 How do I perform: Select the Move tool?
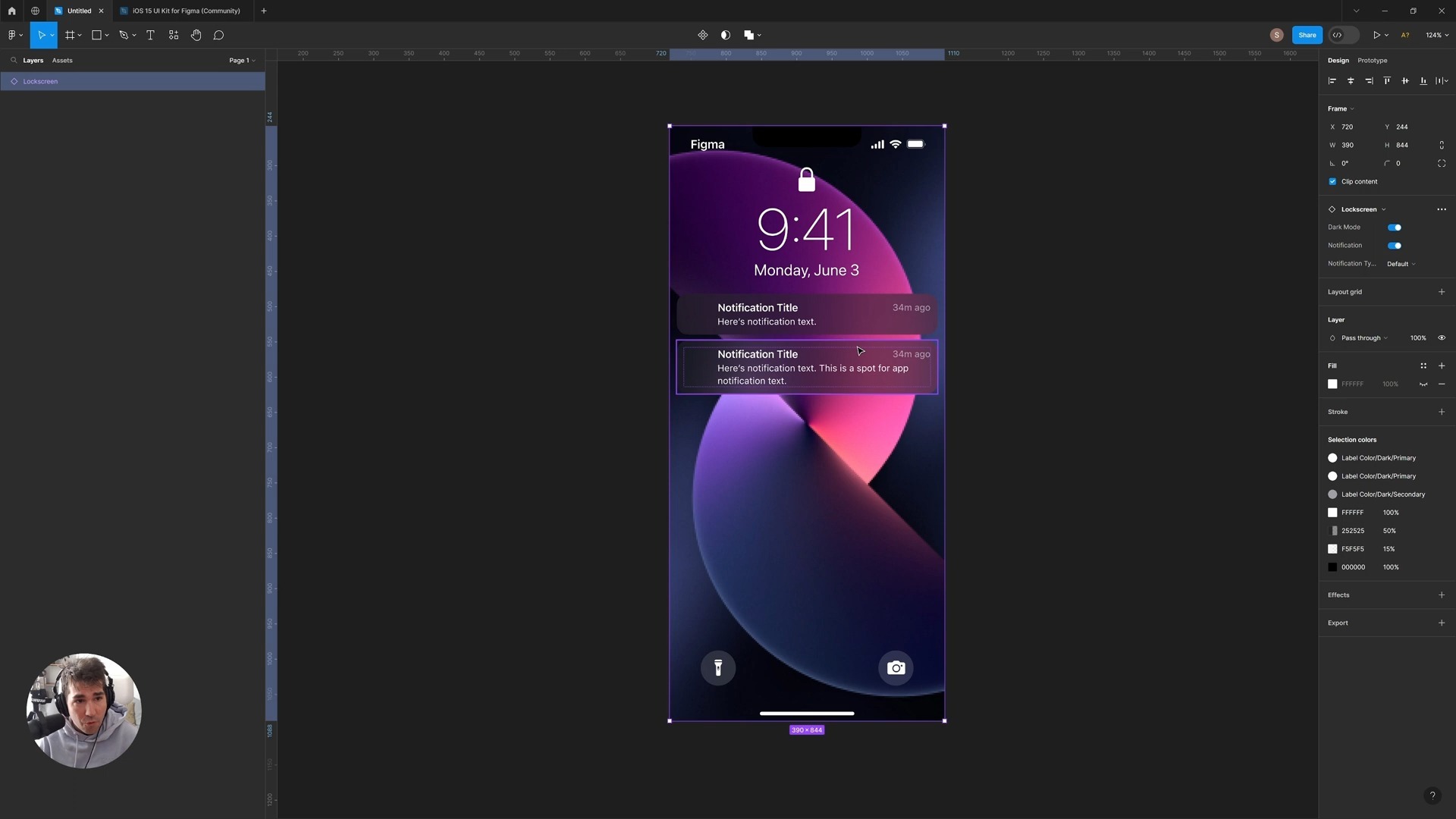41,35
